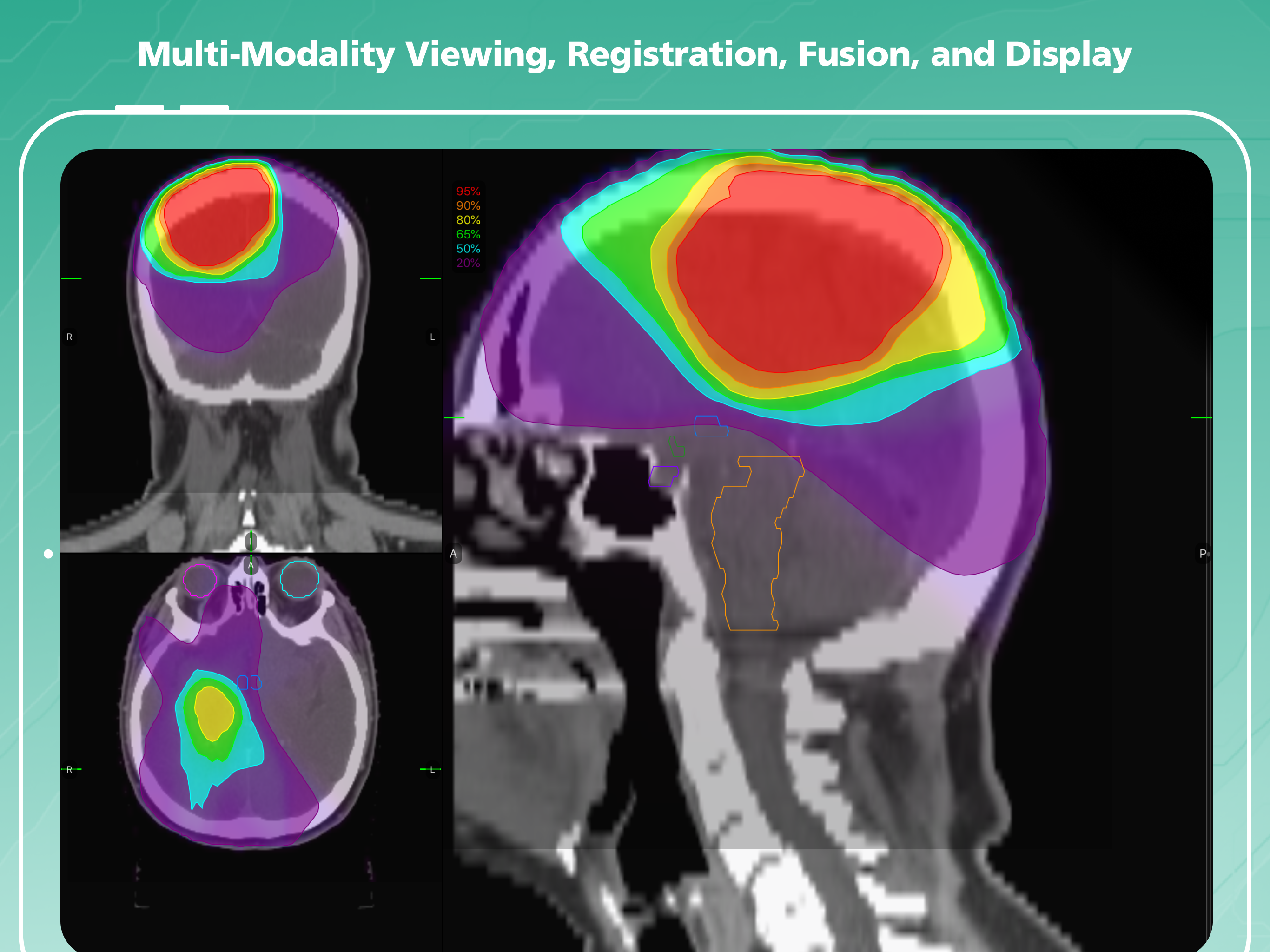Toggle the 50% isodose level
This screenshot has width=1270, height=952.
tap(468, 249)
